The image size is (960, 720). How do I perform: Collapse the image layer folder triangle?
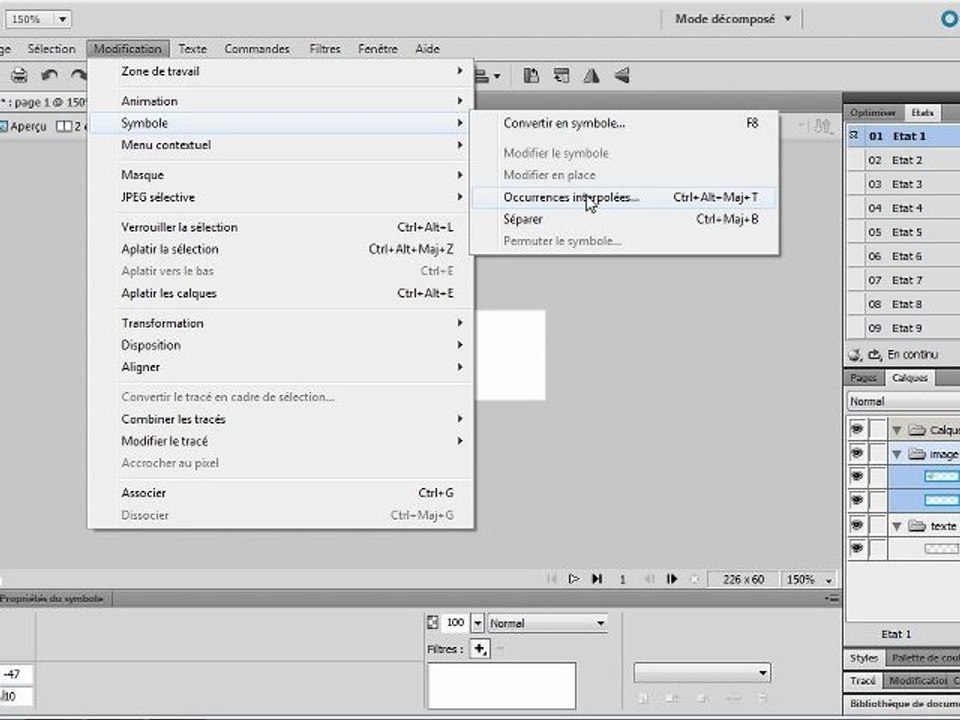(x=897, y=454)
